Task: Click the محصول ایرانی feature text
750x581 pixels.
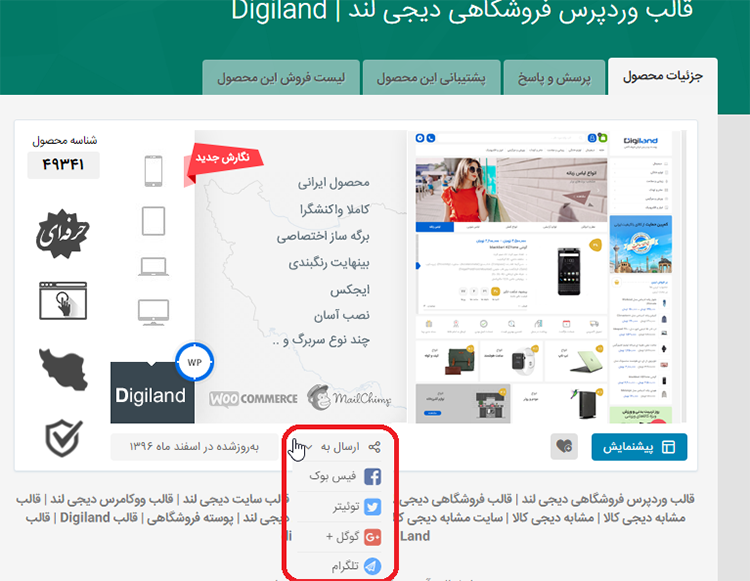Action: 333,183
